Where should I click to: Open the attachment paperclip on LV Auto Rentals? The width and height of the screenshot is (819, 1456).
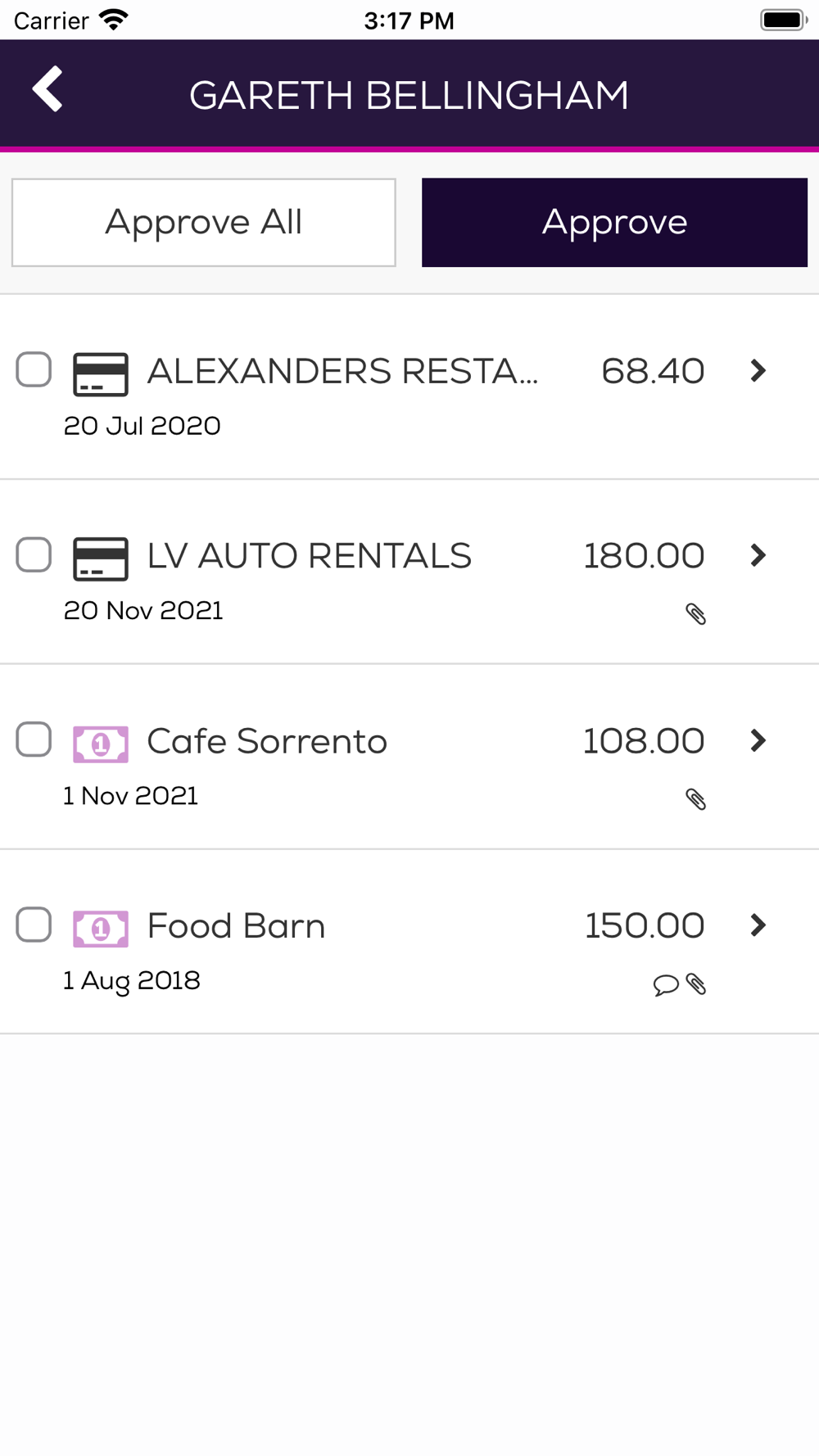click(696, 614)
